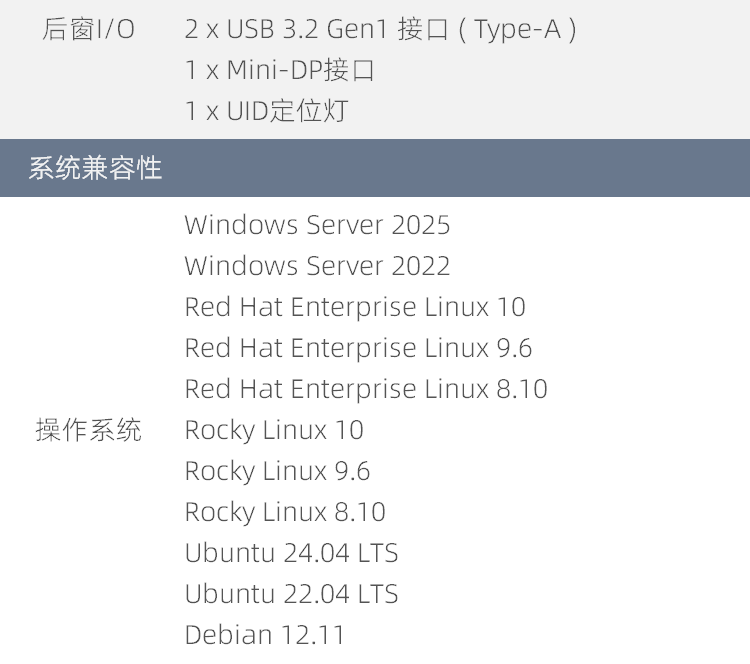Click Red Hat Enterprise Linux 9.6 text
The image size is (750, 664).
358,348
